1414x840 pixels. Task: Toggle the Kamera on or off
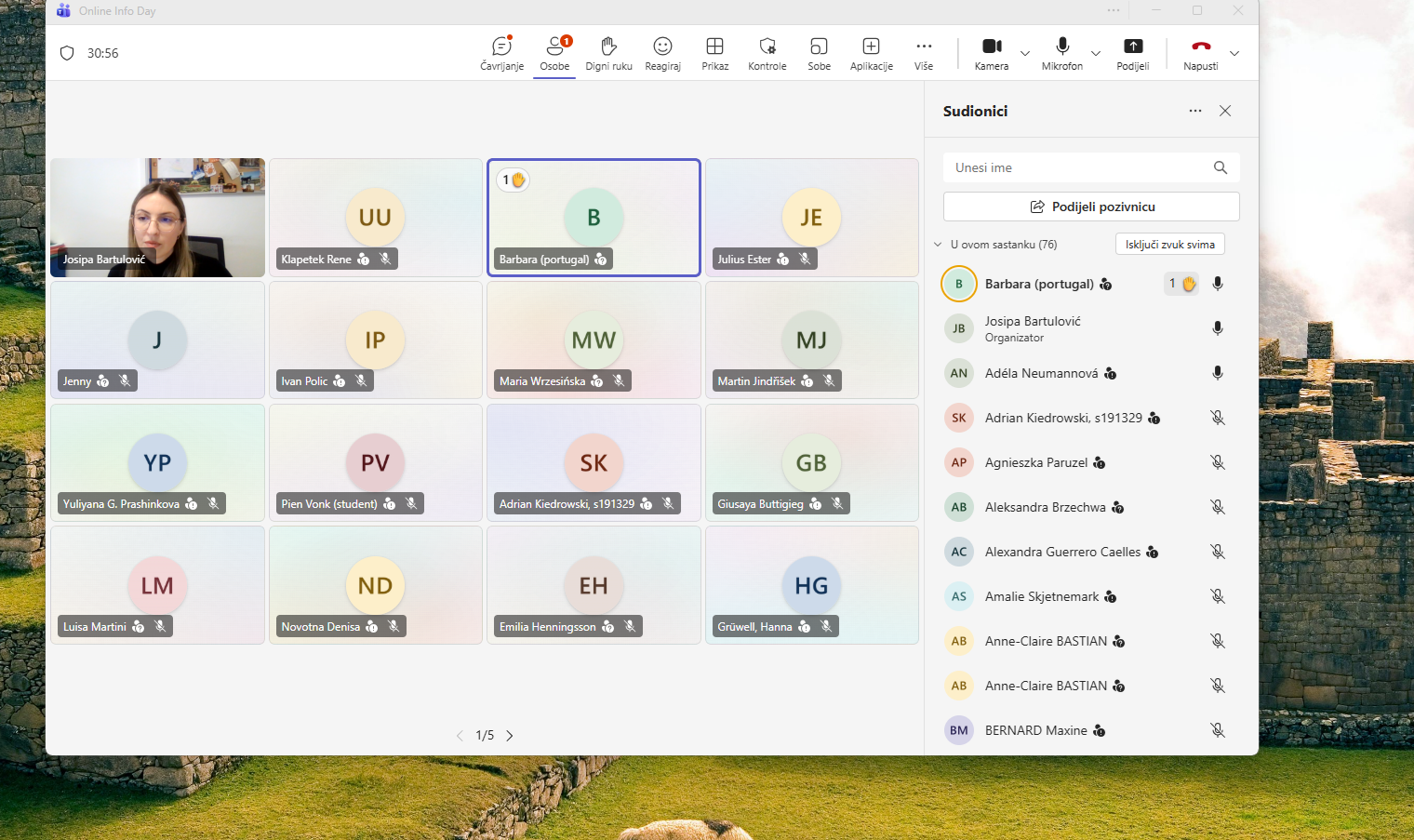click(x=992, y=53)
